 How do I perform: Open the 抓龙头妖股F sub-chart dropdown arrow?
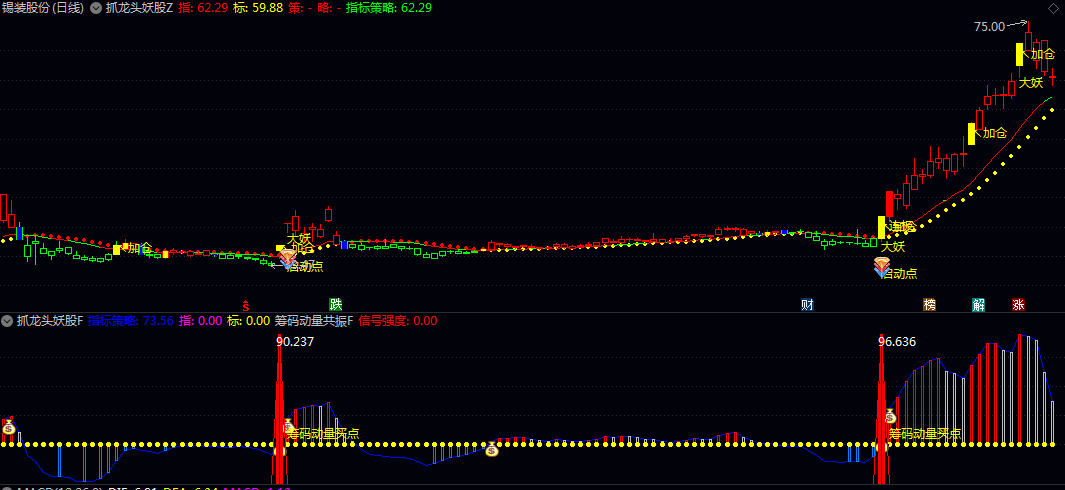[7, 321]
